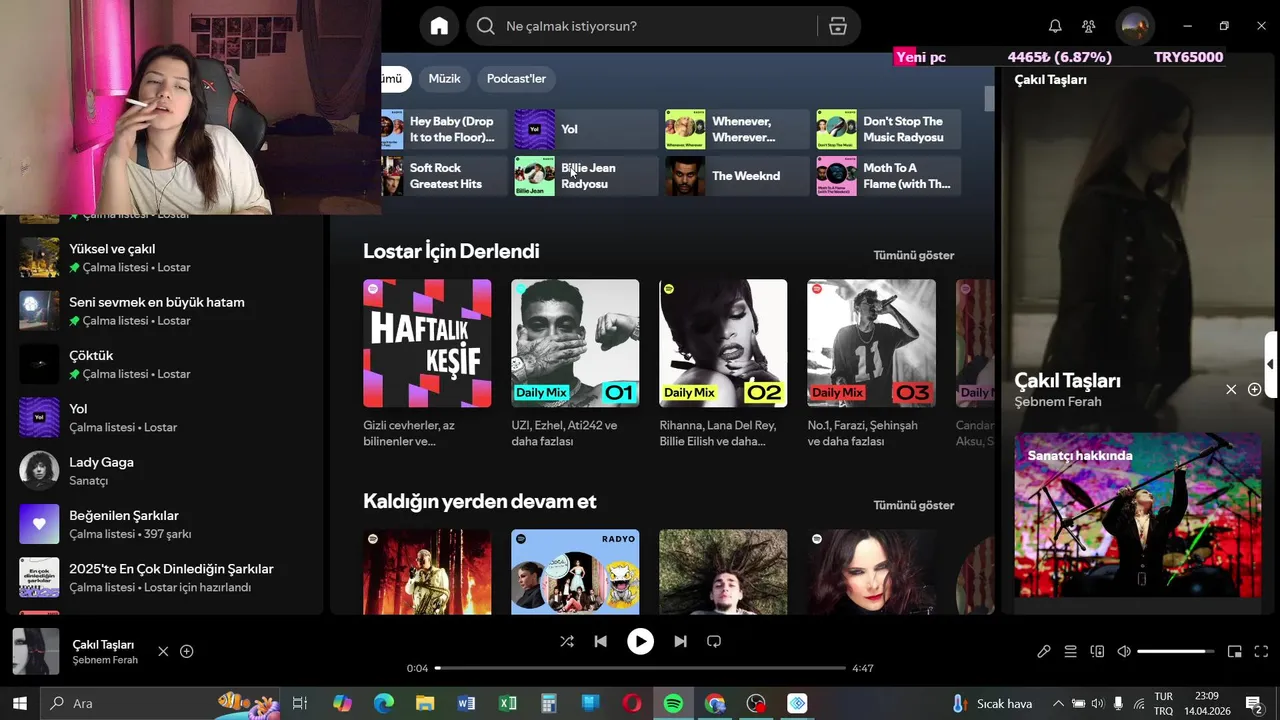Switch to full screen player icon

[1262, 651]
